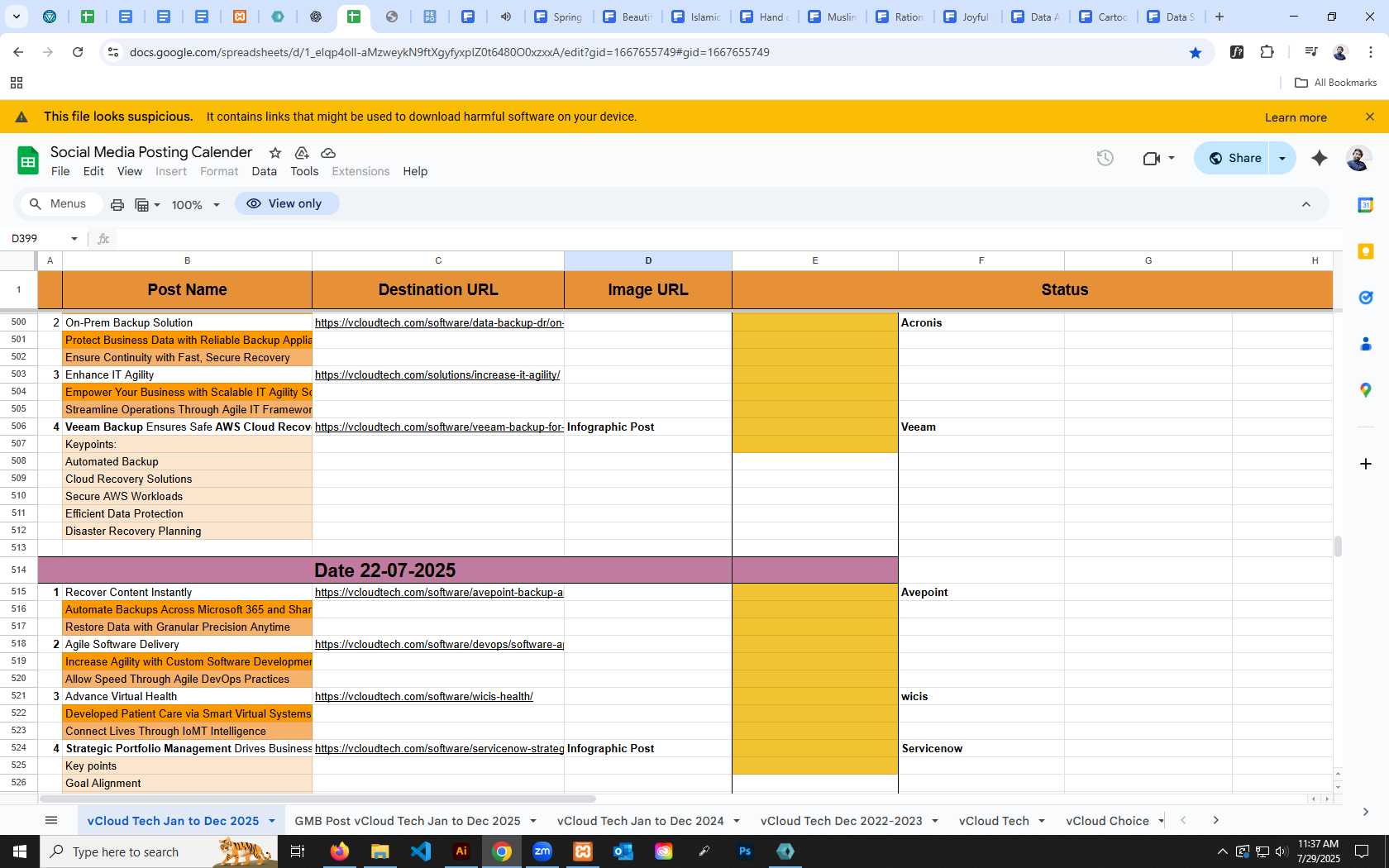Open Chrome tab search dropdown
This screenshot has height=868, width=1389.
pos(16,17)
